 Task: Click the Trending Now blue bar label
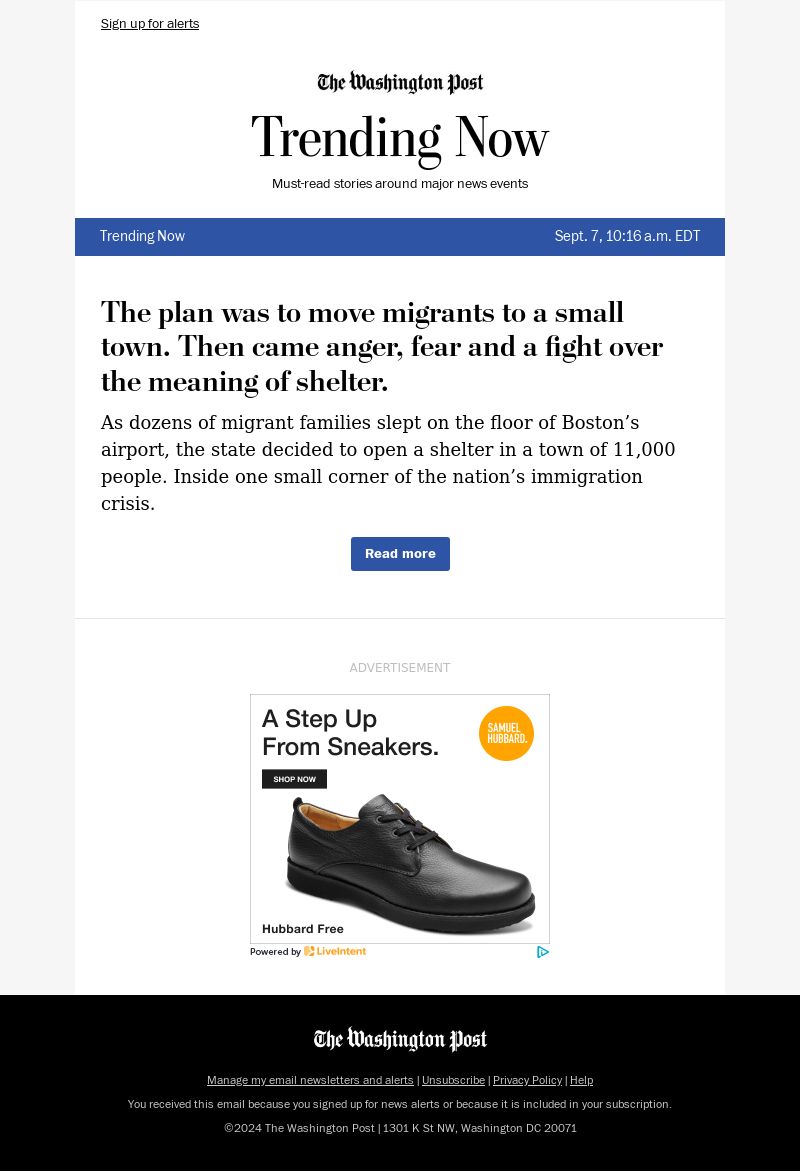tap(142, 237)
